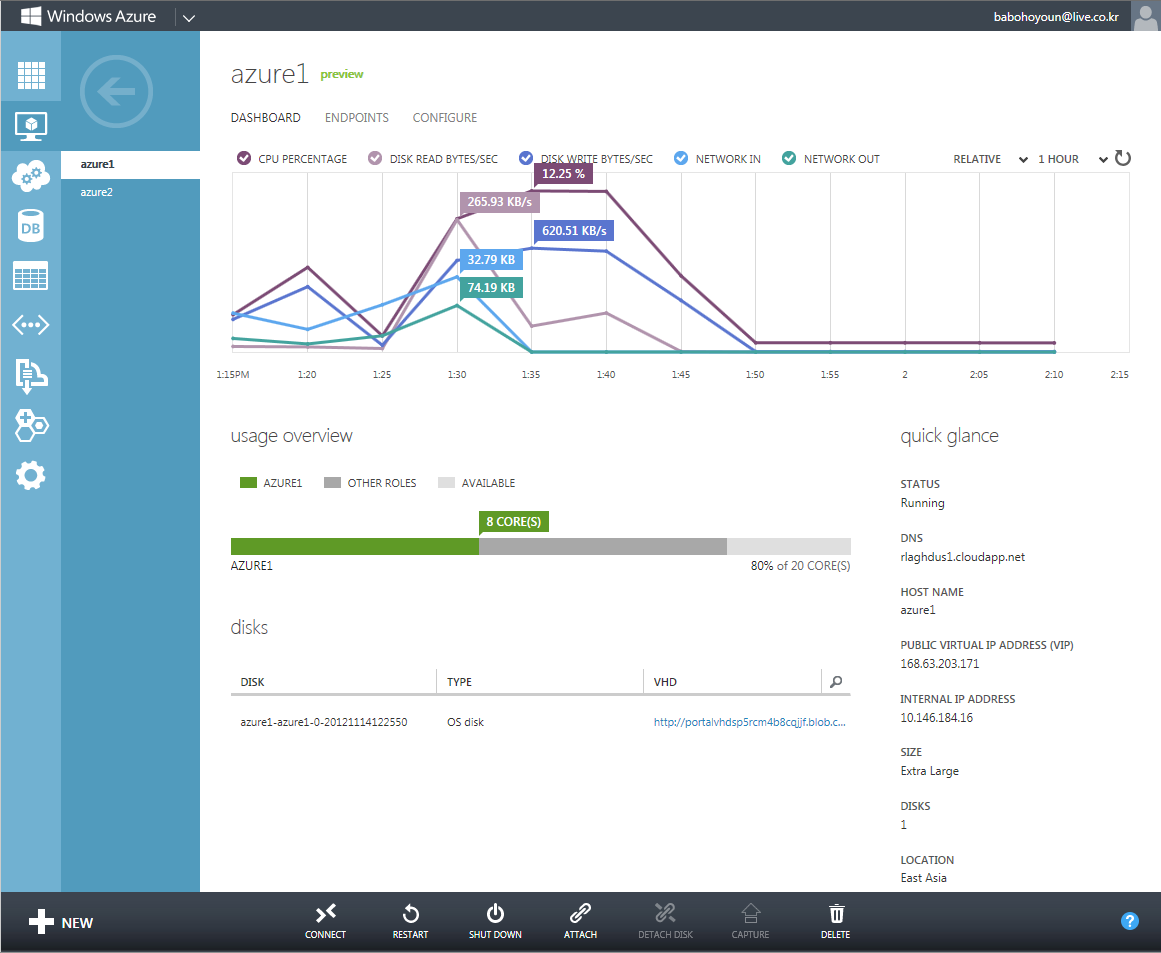Search the disks table with magnifier icon
1161x953 pixels.
click(x=836, y=681)
